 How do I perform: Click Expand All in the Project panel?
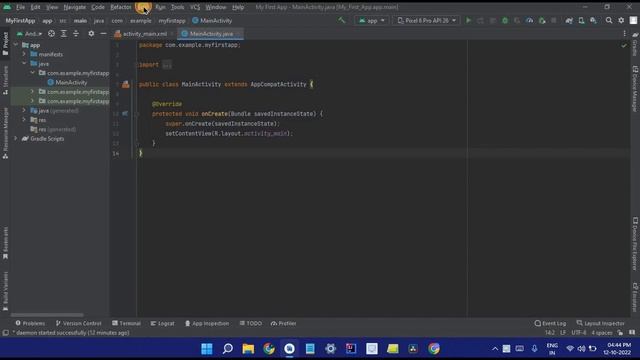pyautogui.click(x=64, y=34)
